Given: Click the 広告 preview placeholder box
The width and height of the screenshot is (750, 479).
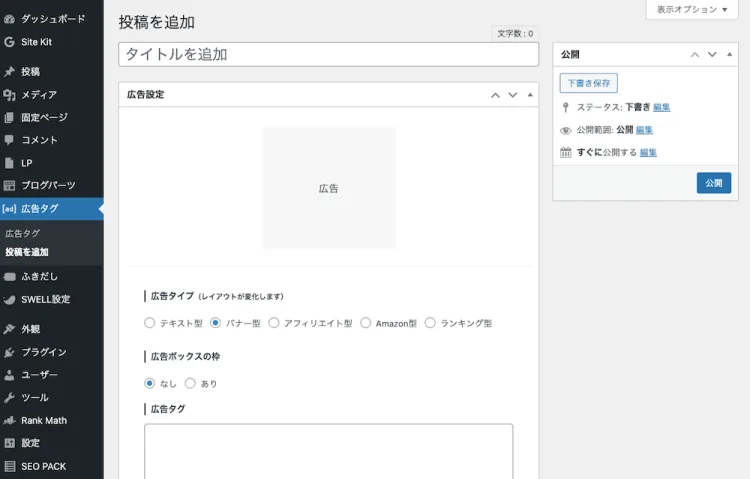Looking at the screenshot, I should [x=329, y=188].
